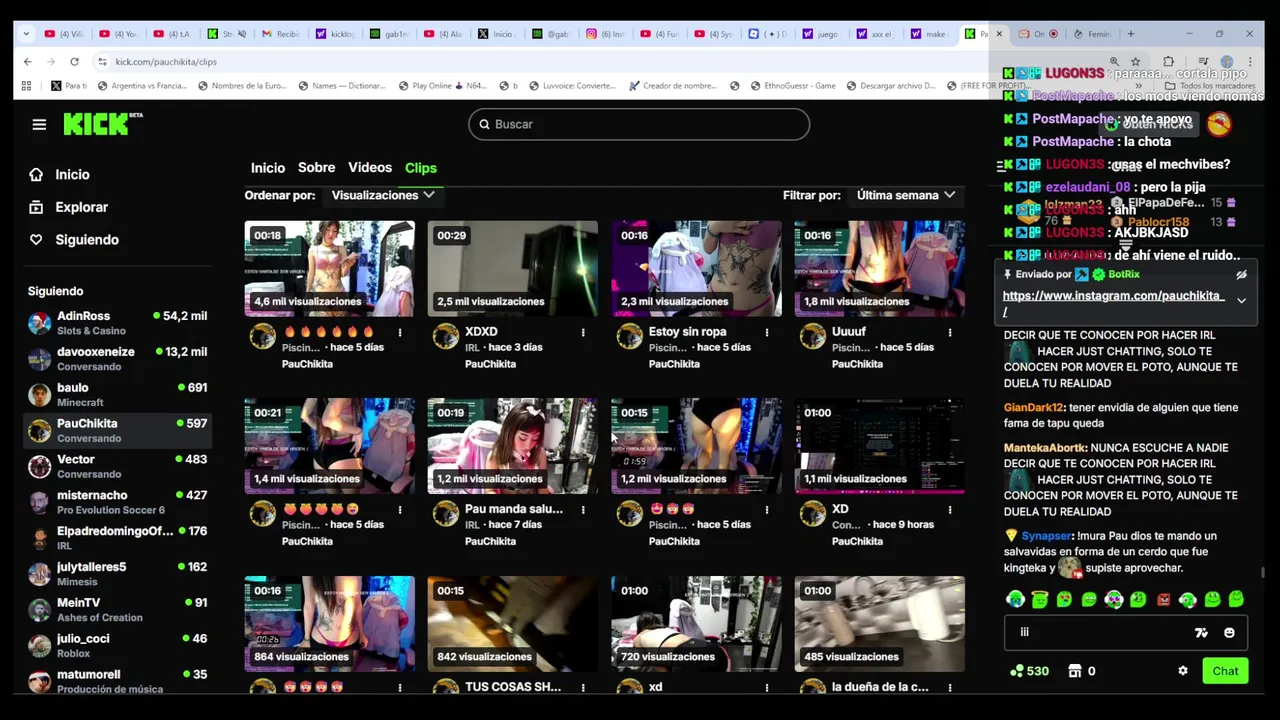Switch to the Sobre channel tab
Screen dimensions: 1280x720
click(x=316, y=168)
